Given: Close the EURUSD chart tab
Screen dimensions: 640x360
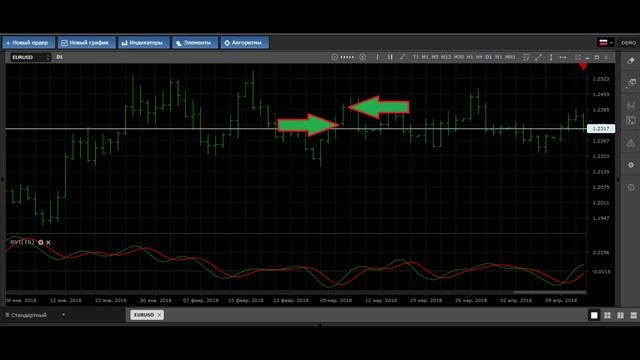Looking at the screenshot, I should click(159, 315).
